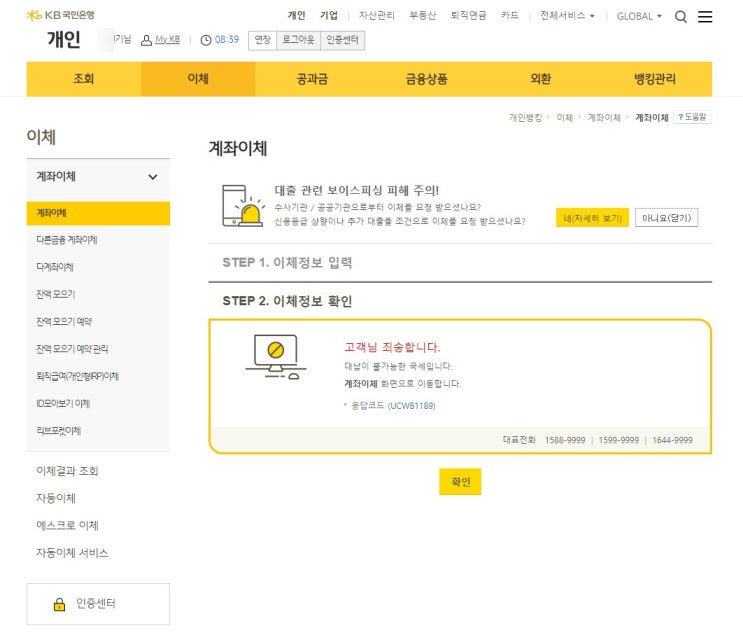Click the yellow 확인 button
The height and width of the screenshot is (642, 743).
pyautogui.click(x=460, y=482)
